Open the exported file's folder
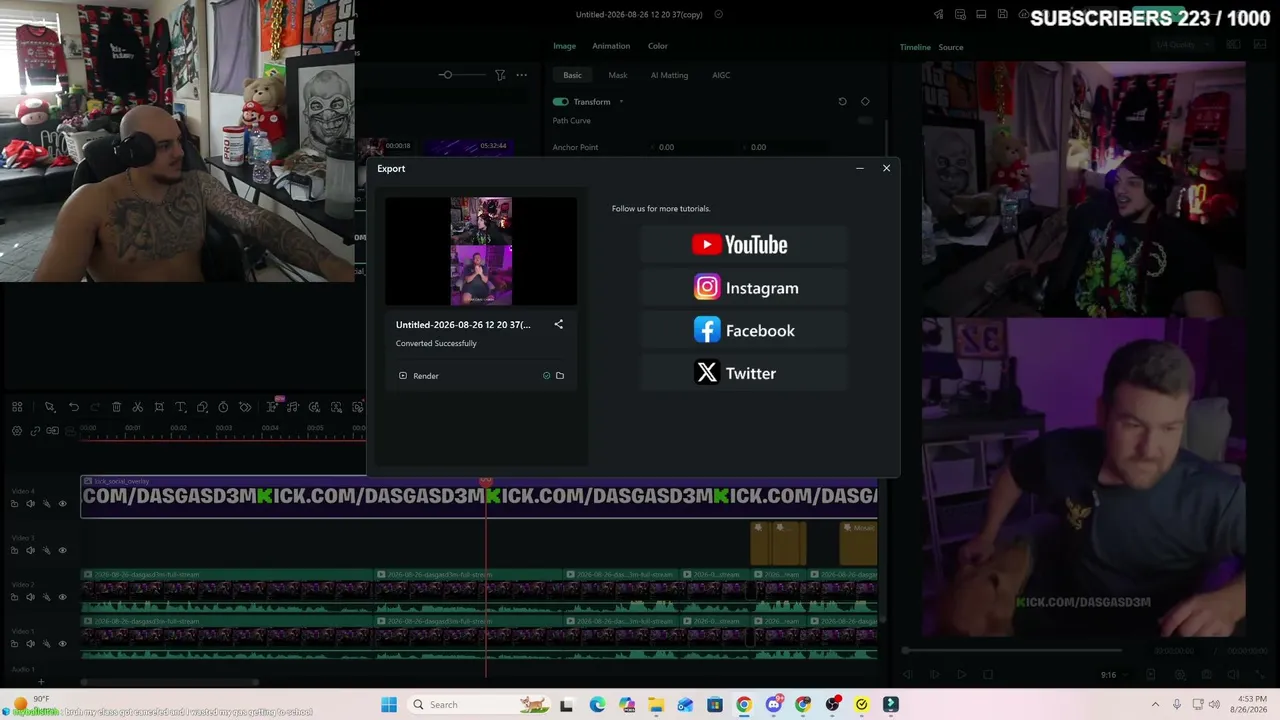The image size is (1280, 720). 560,376
